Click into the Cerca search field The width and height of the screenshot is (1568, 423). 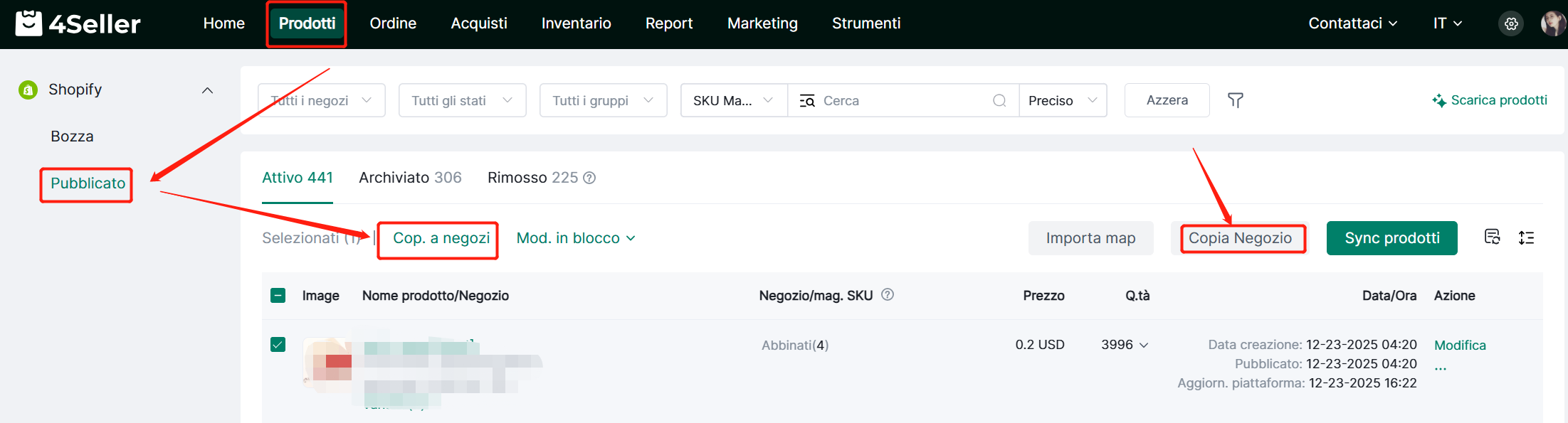pos(903,100)
